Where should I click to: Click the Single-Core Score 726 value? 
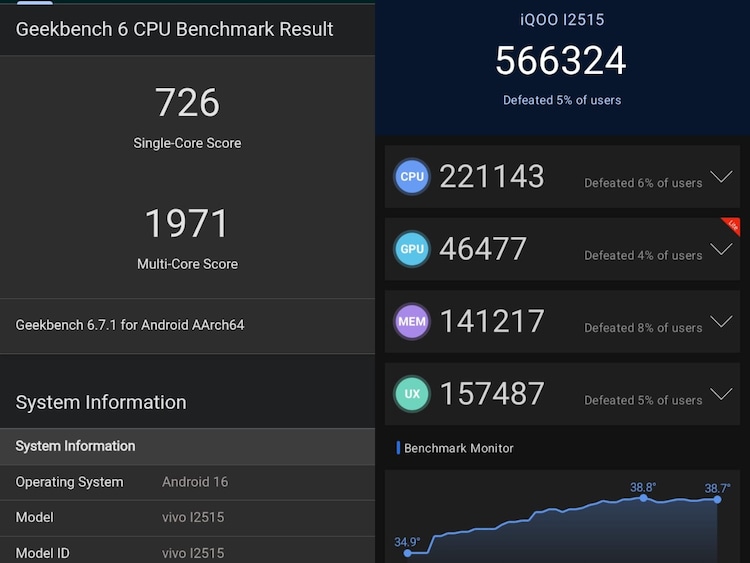(x=188, y=102)
